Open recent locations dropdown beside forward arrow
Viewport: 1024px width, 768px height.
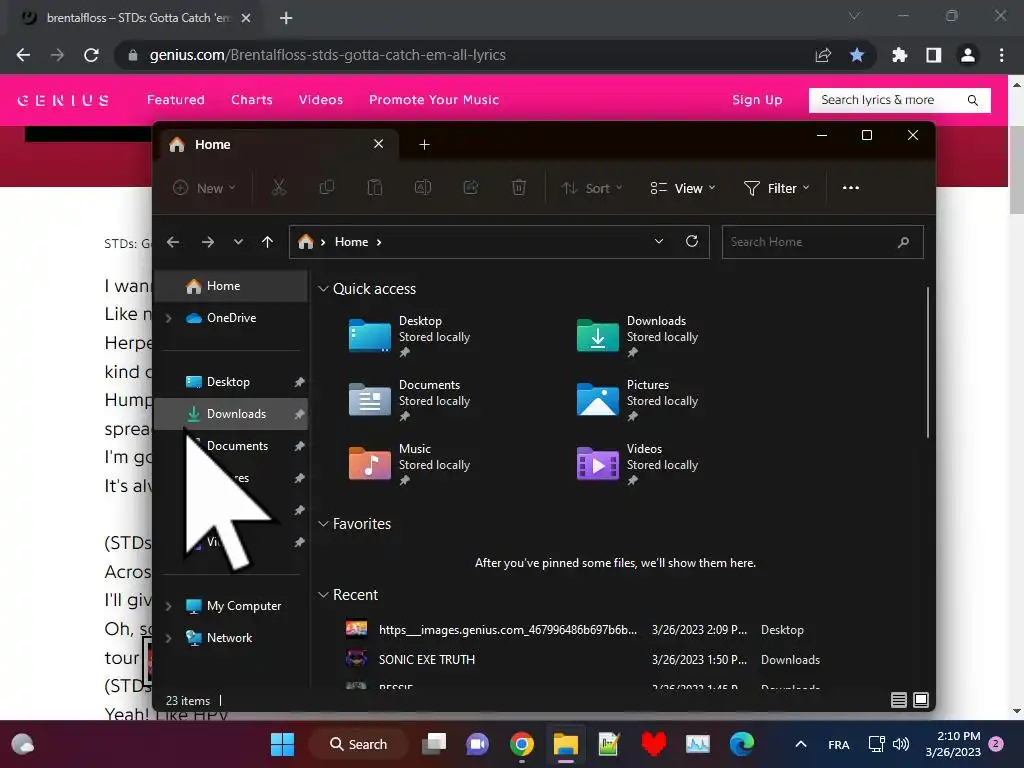238,242
